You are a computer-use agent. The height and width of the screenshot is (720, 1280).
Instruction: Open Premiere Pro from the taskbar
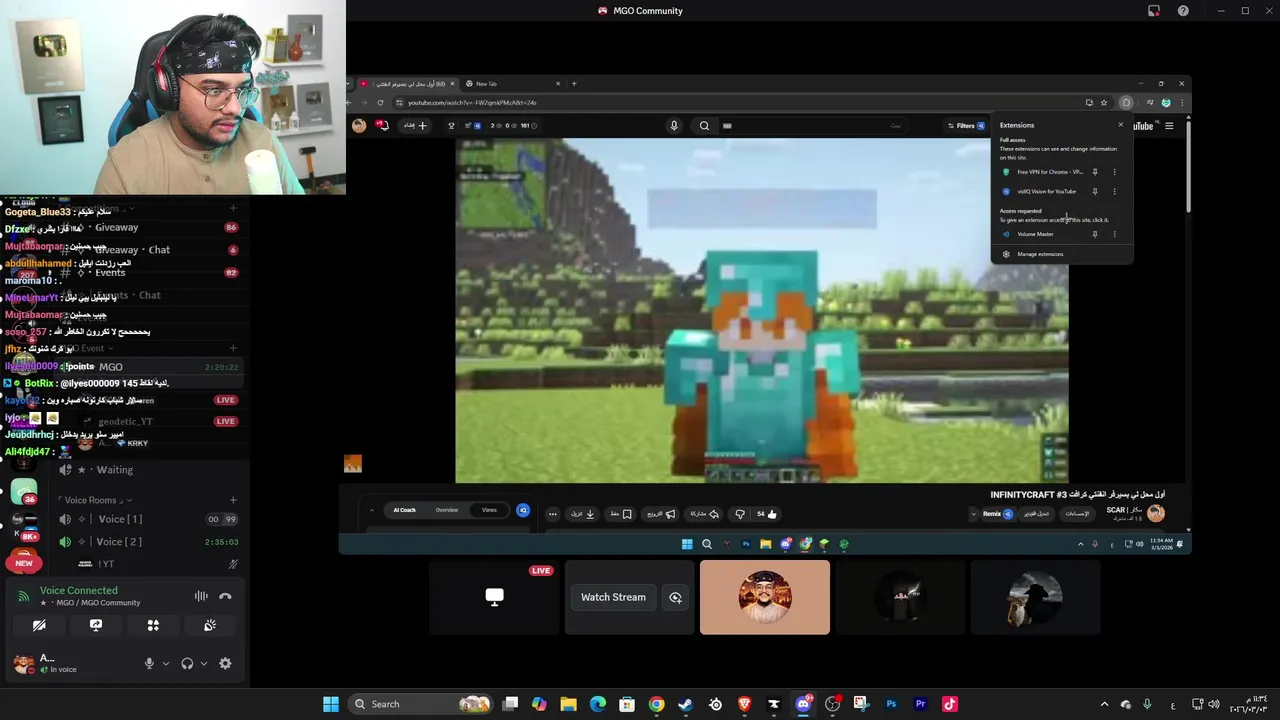(920, 704)
